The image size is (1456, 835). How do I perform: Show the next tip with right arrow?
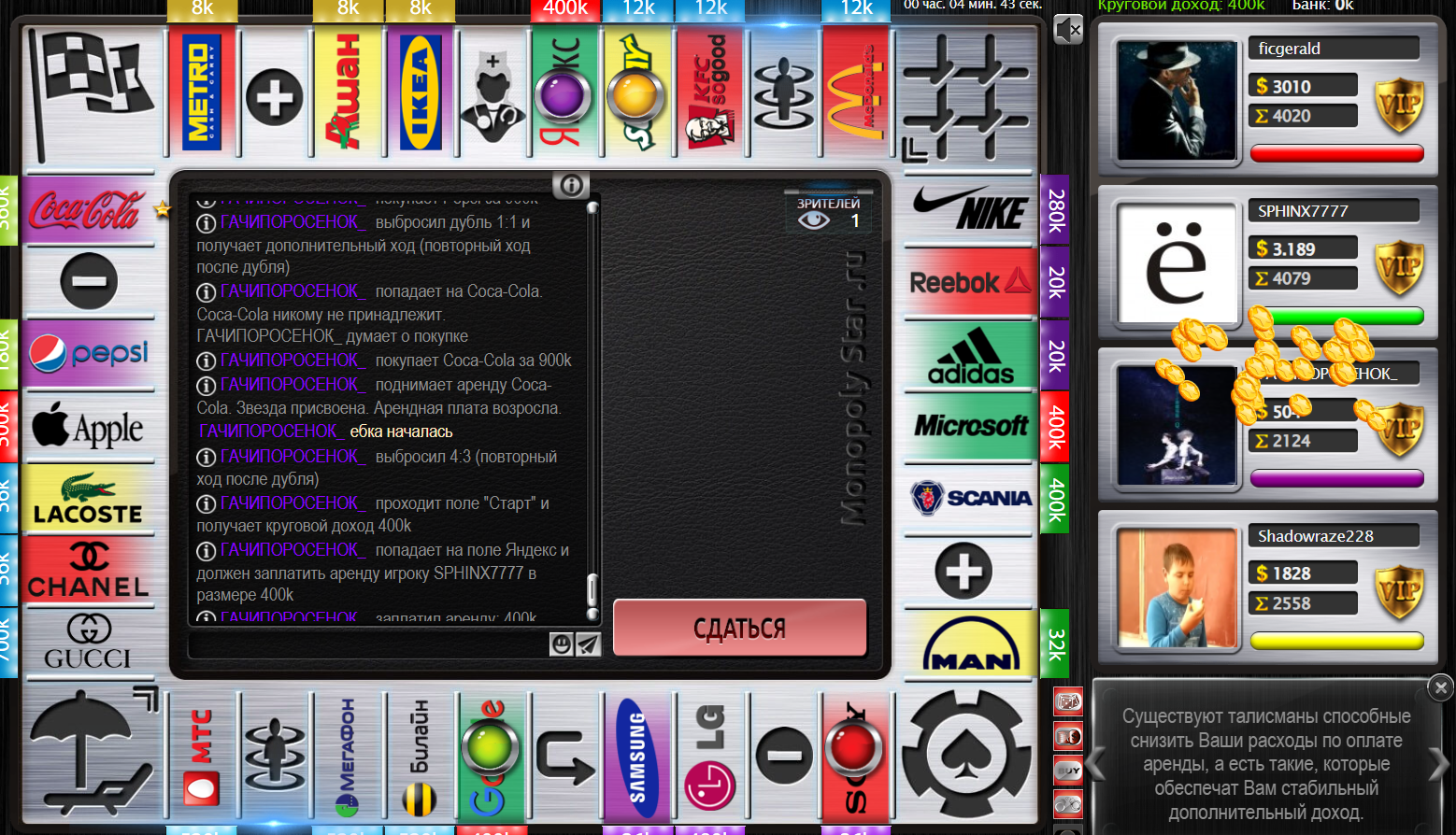coord(1438,764)
